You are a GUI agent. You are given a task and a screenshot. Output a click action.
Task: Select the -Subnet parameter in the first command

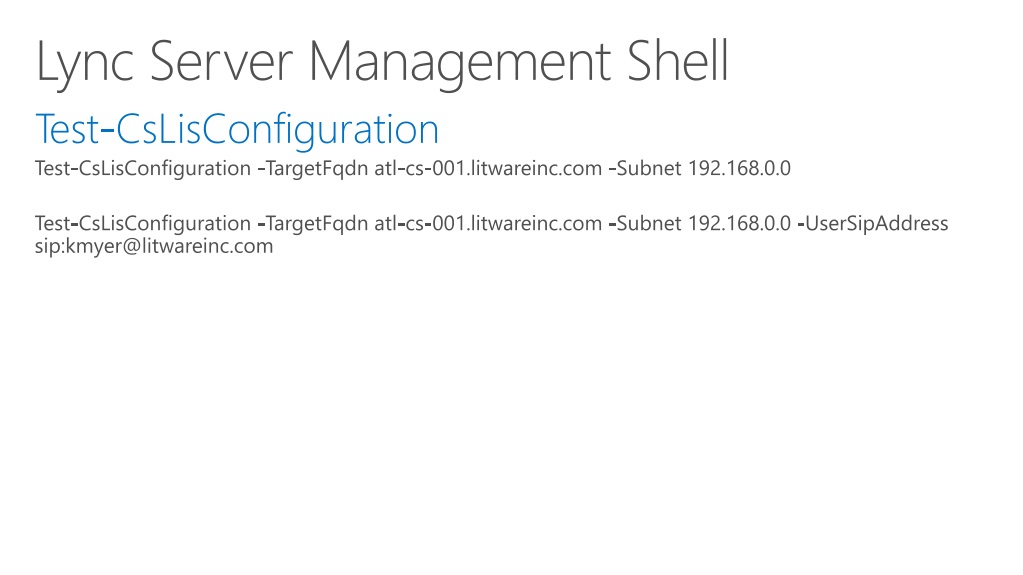click(x=645, y=168)
